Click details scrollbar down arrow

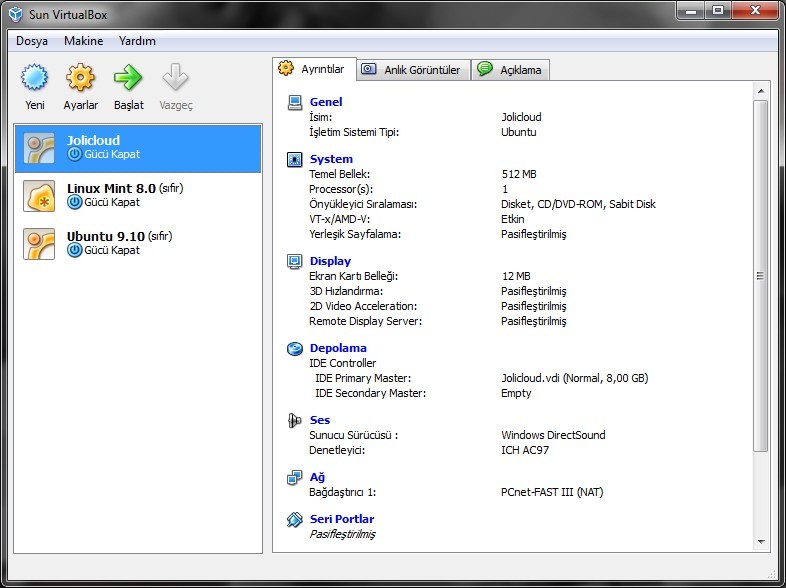tap(761, 541)
